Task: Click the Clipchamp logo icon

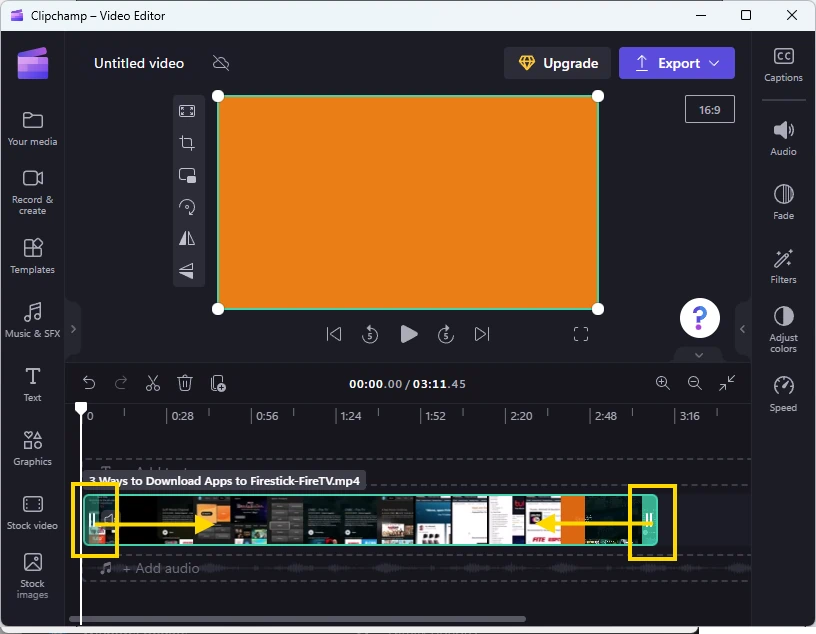Action: click(x=33, y=64)
